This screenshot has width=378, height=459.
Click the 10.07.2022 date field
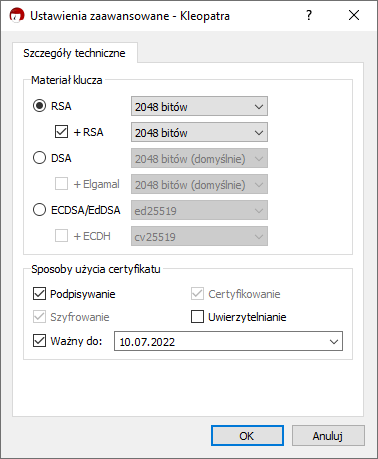[228, 341]
